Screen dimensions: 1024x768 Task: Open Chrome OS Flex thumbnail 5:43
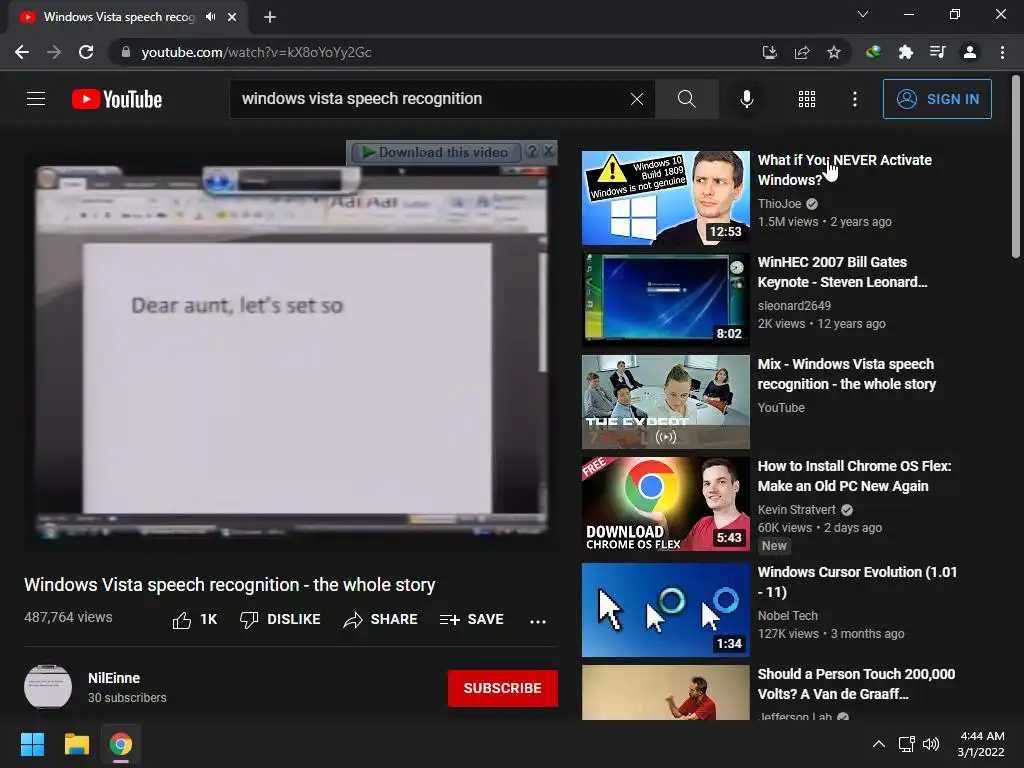(x=665, y=504)
